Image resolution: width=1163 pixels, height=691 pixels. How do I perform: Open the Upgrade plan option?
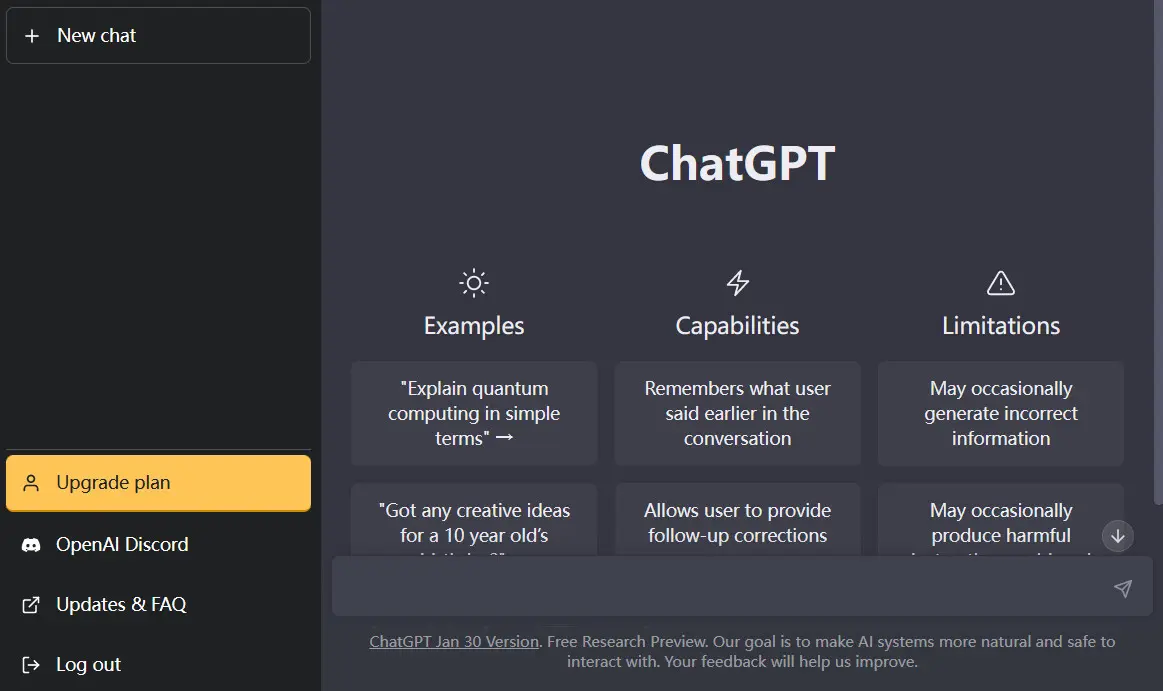pos(159,483)
